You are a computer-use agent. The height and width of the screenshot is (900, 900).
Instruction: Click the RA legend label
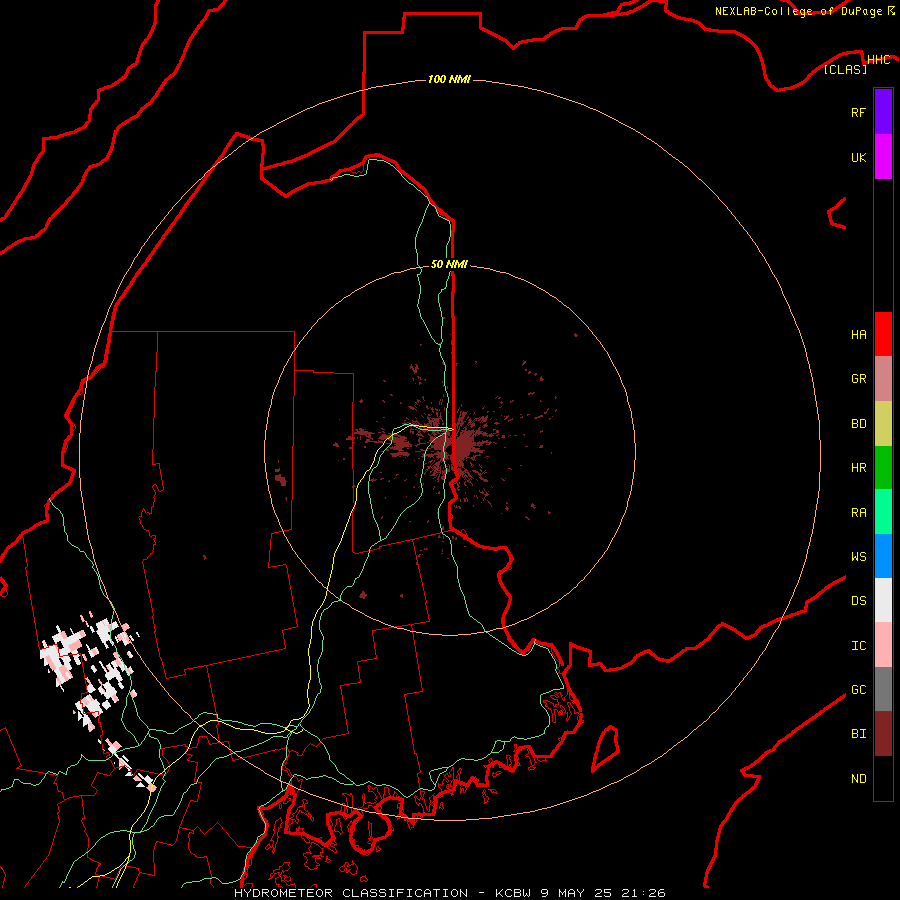coord(858,513)
